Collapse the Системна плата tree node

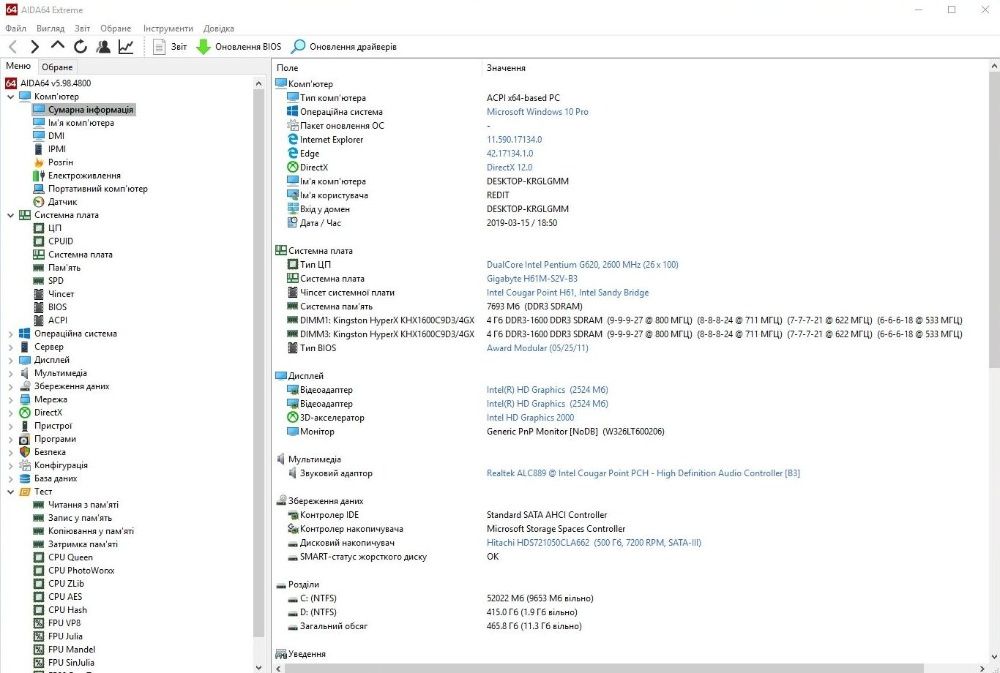[10, 215]
